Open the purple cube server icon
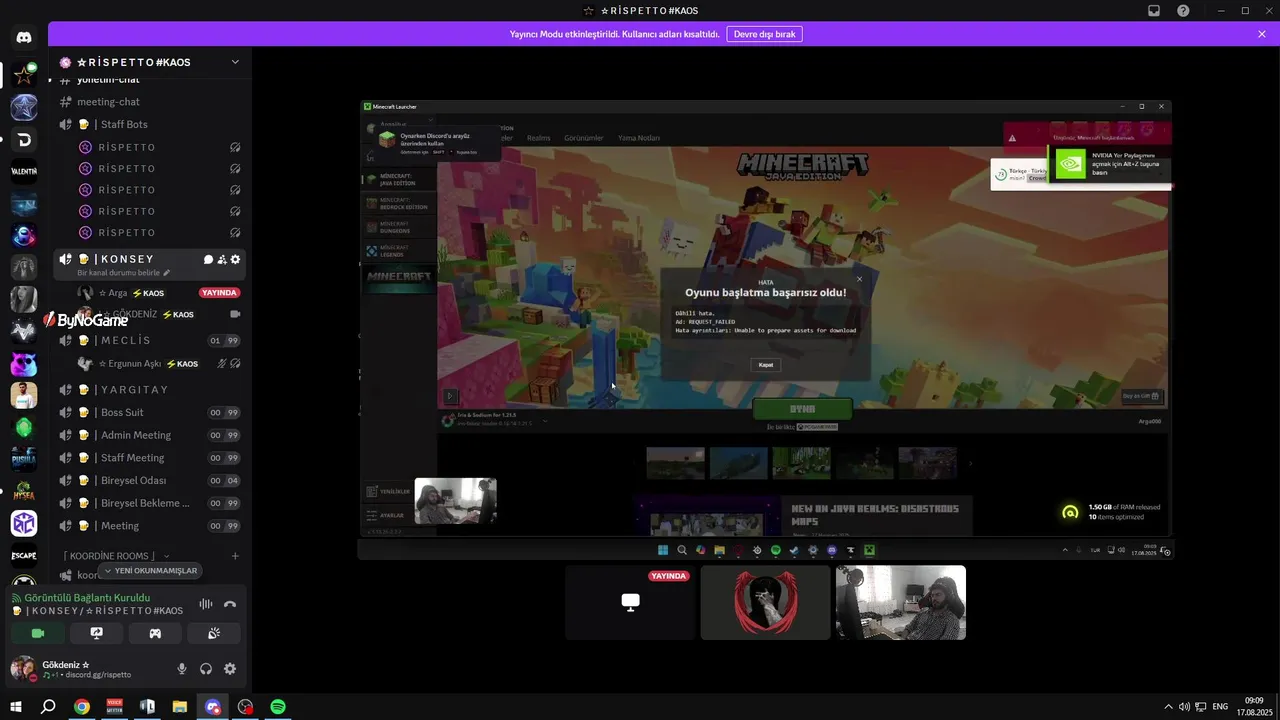This screenshot has width=1280, height=720. (24, 523)
